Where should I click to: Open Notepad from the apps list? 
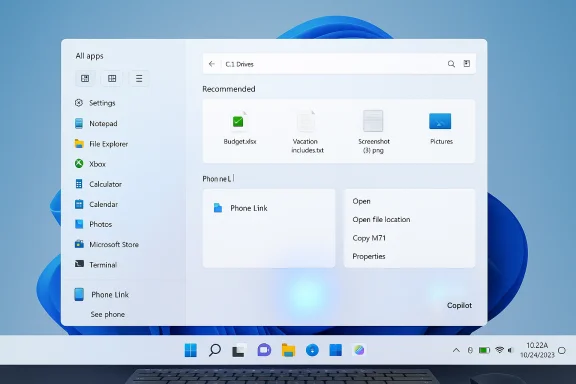96,123
